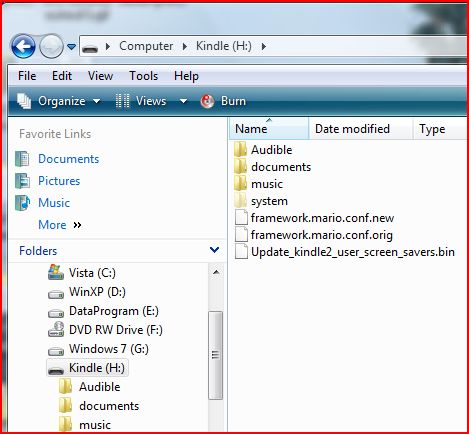Viewport: 469px width, 434px height.
Task: Click the Kindle (H:) tree drive icon
Action: [x=56, y=370]
